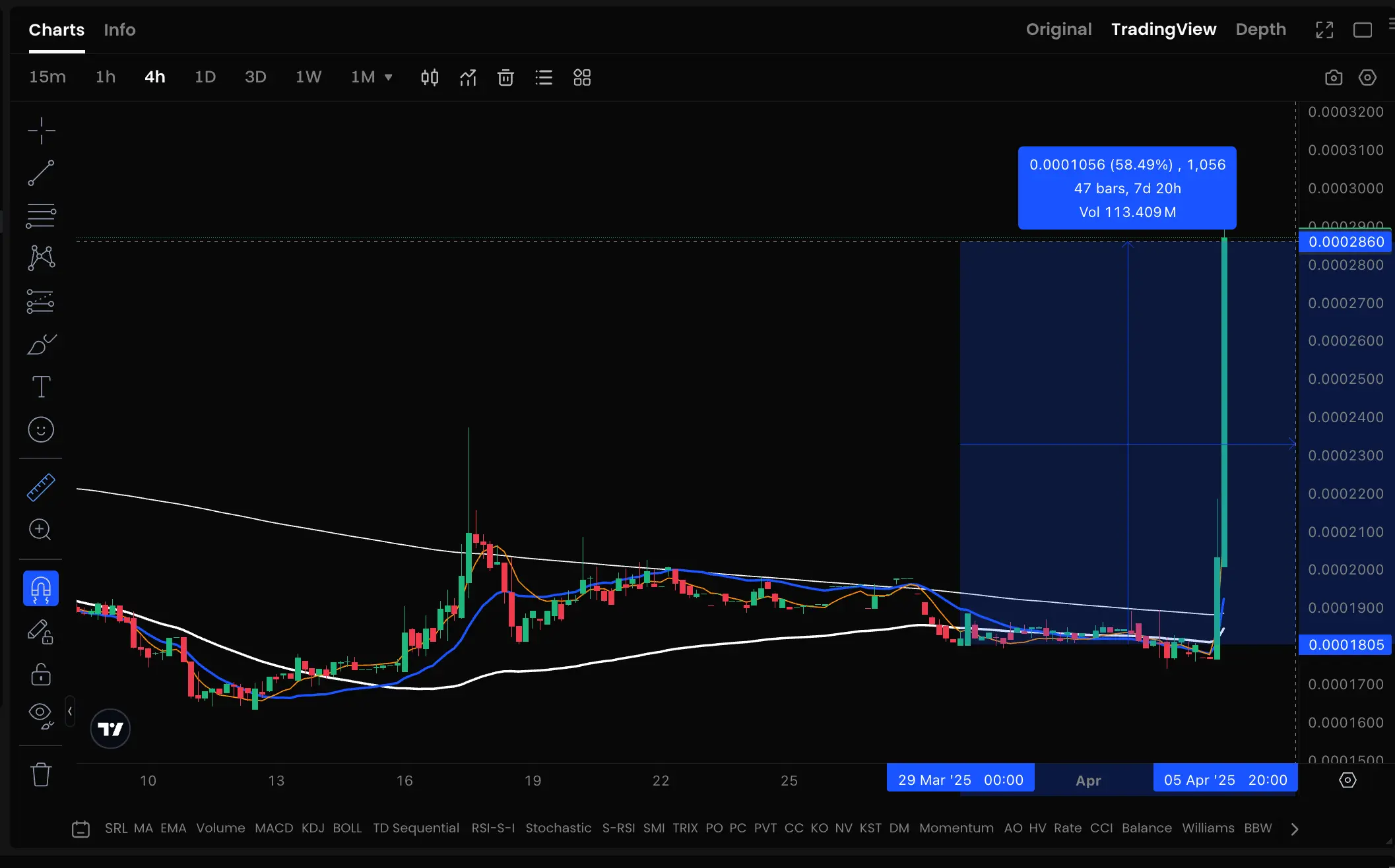This screenshot has height=868, width=1395.
Task: Toggle lock all drawing tools
Action: click(41, 674)
